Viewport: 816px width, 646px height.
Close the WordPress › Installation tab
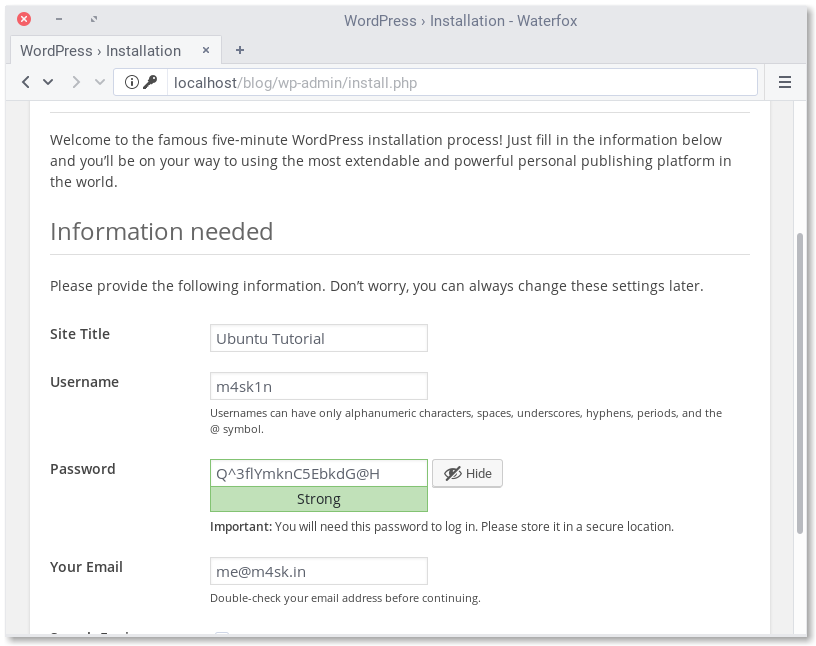tap(205, 50)
